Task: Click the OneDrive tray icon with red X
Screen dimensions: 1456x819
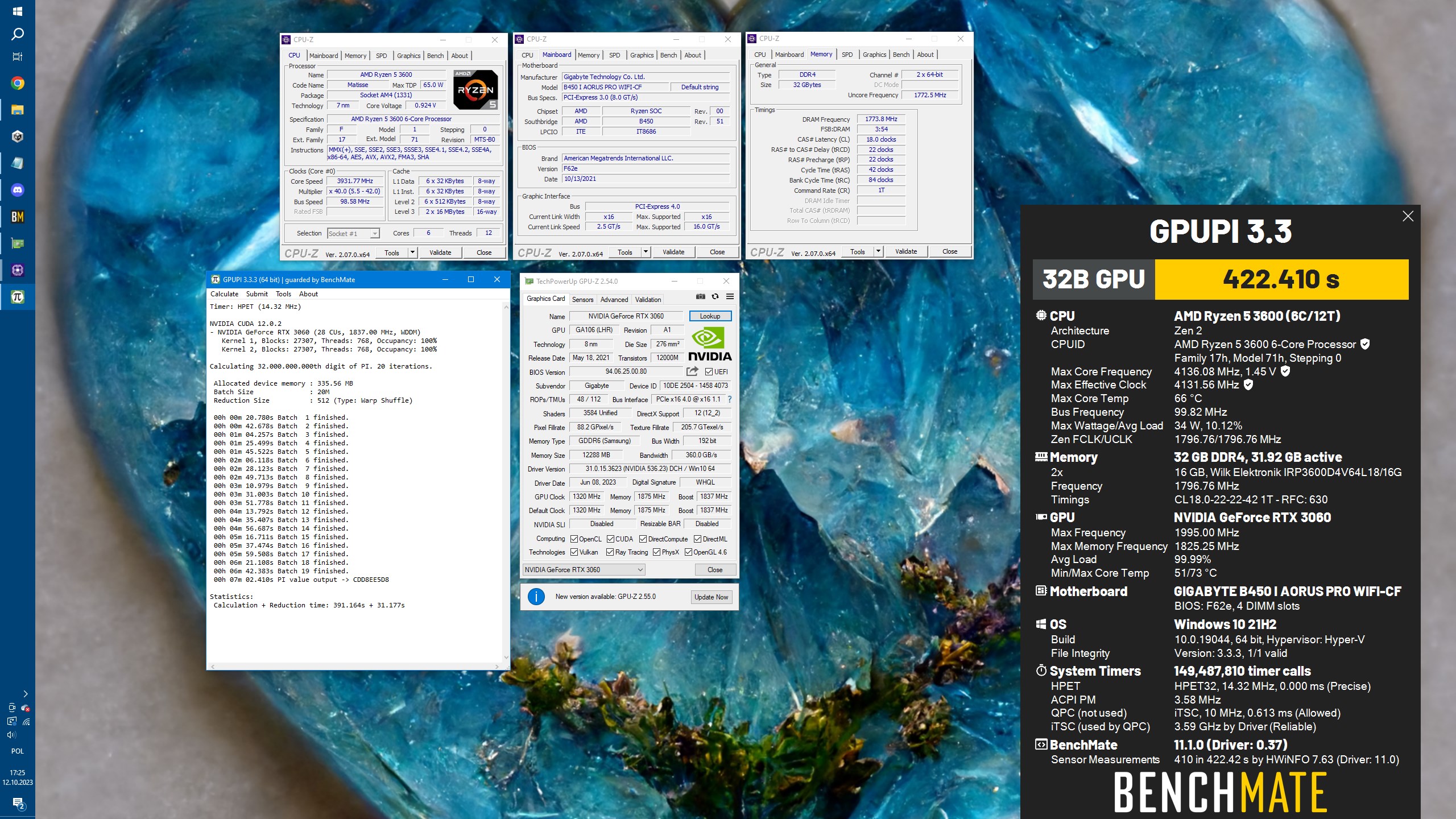Action: pyautogui.click(x=26, y=708)
